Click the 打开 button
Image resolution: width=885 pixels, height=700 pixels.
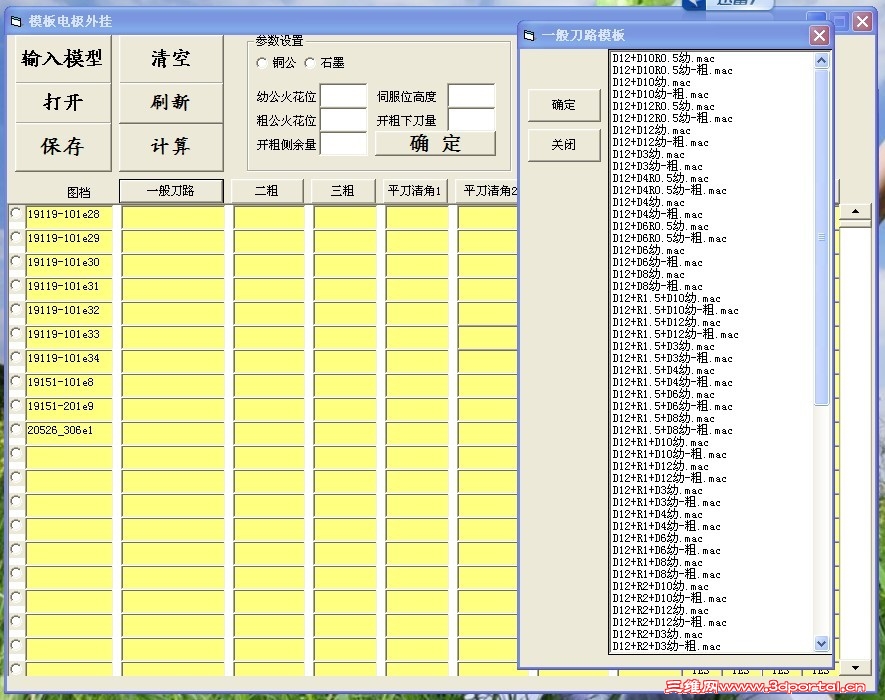pos(63,102)
